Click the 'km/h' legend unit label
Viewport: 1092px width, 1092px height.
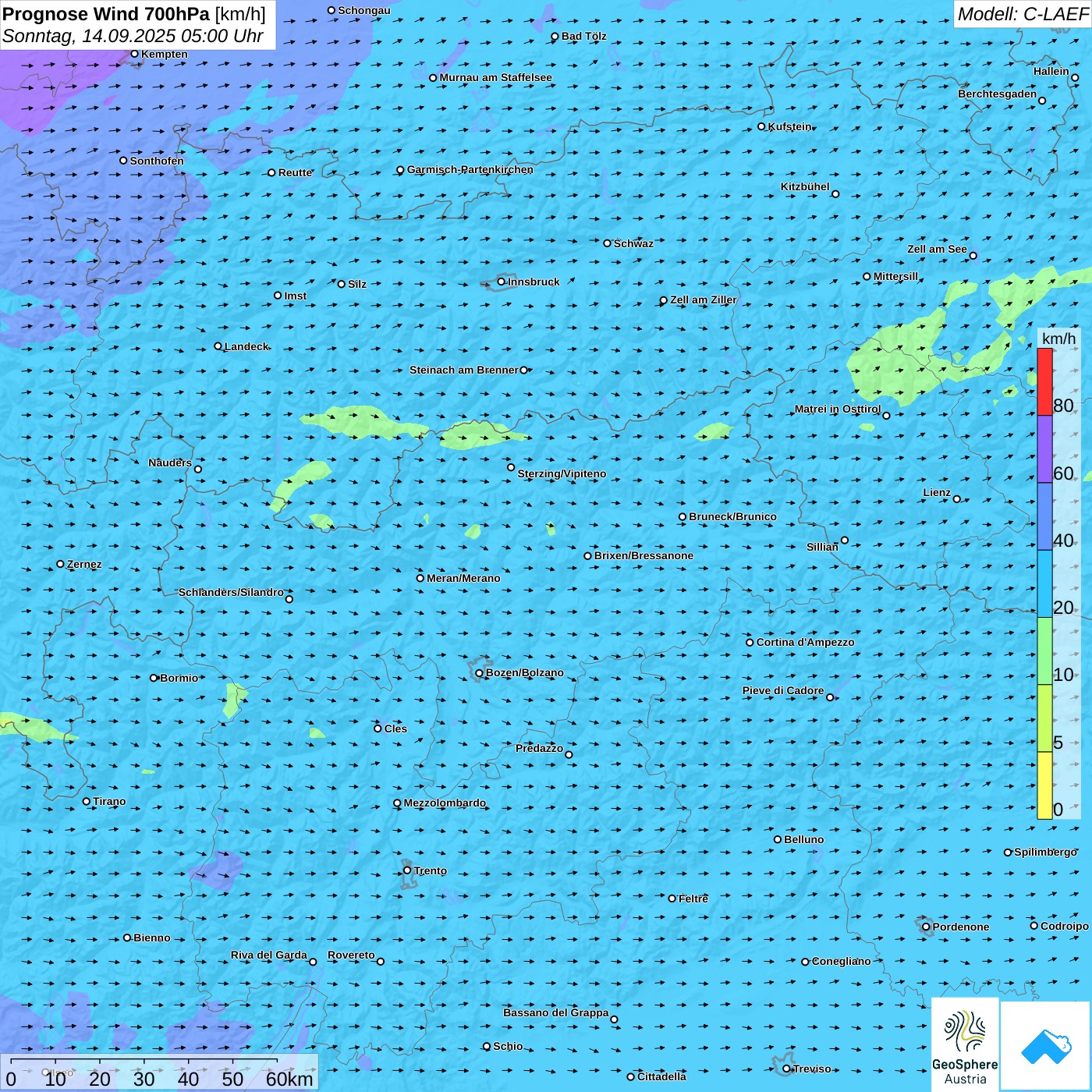point(1058,339)
